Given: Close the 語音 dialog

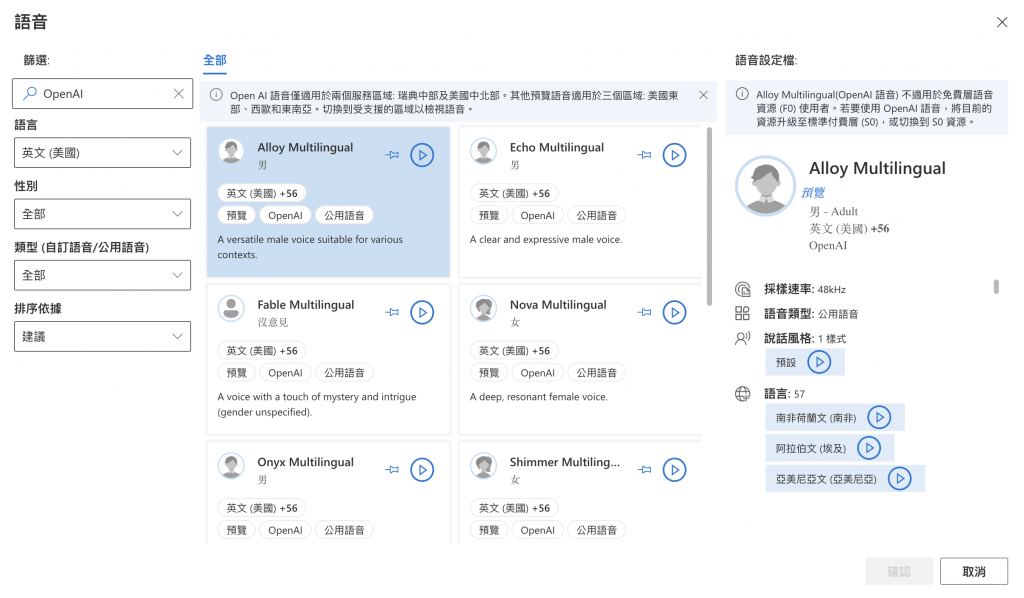Looking at the screenshot, I should pos(1002,22).
